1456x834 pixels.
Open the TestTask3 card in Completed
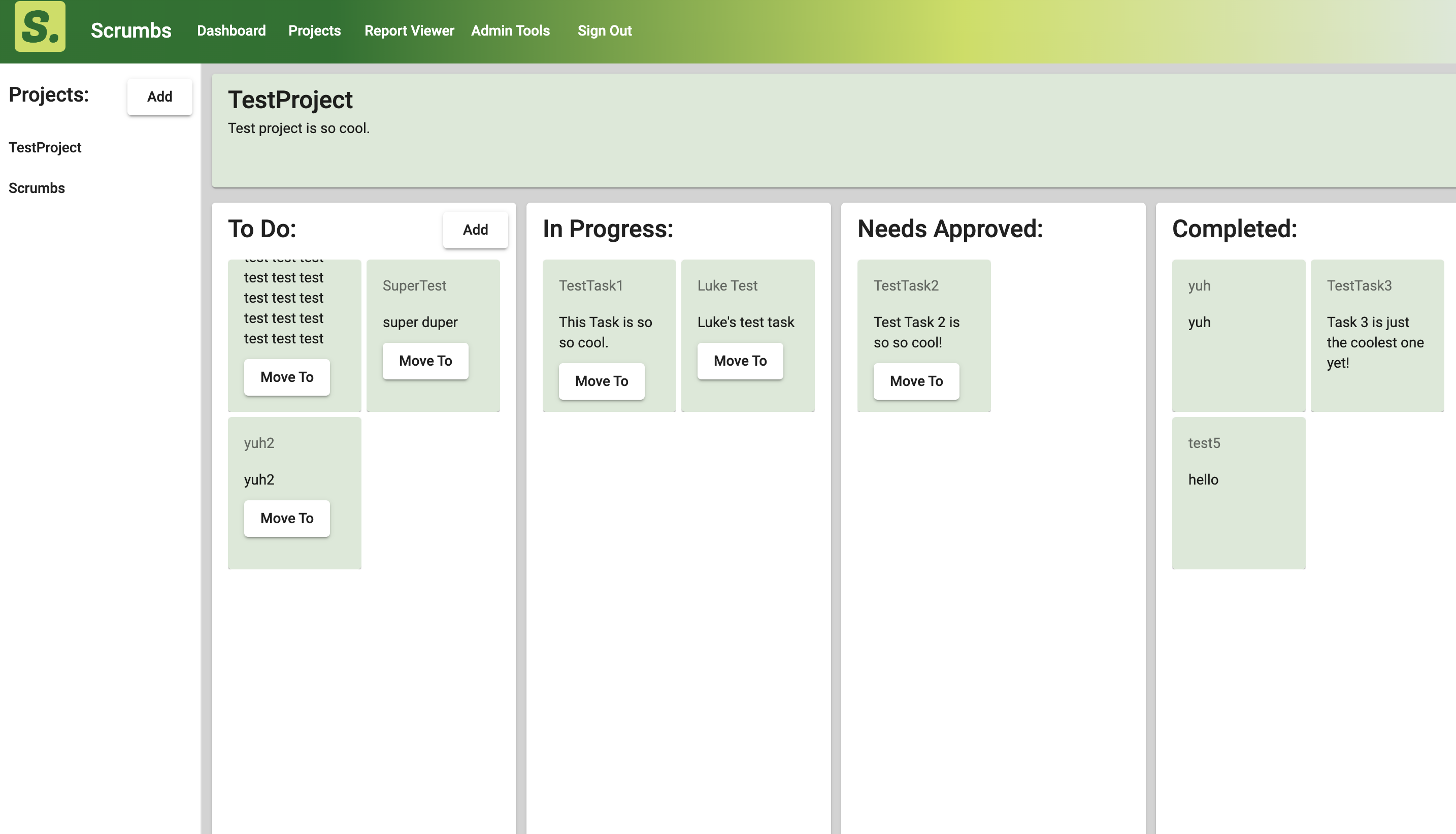pos(1377,335)
